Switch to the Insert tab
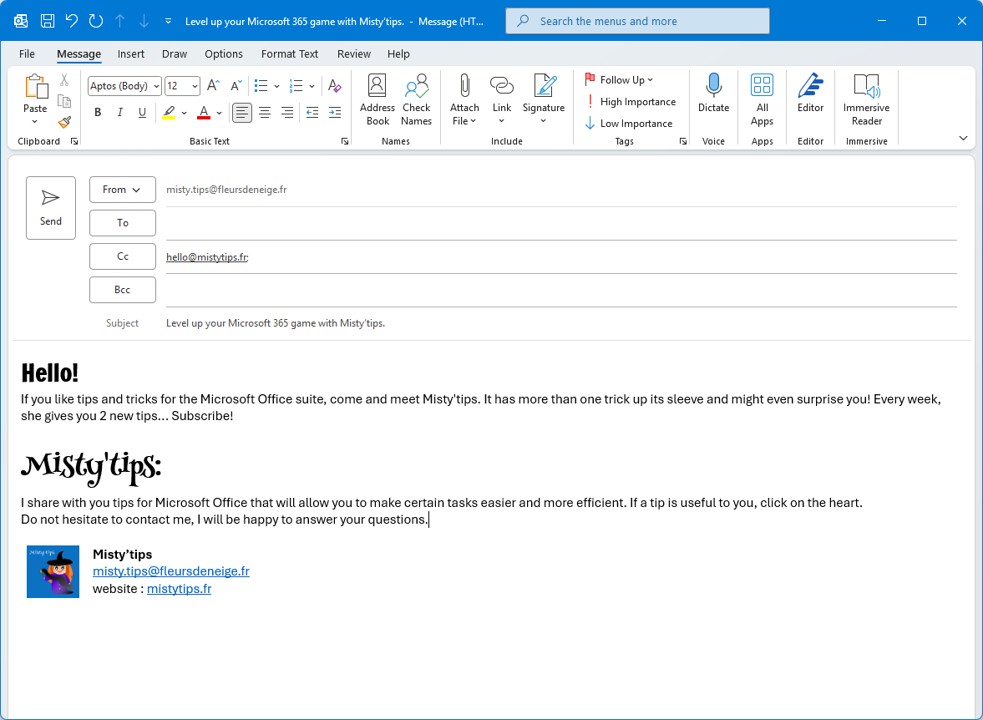Screen dimensions: 983x720 131,54
